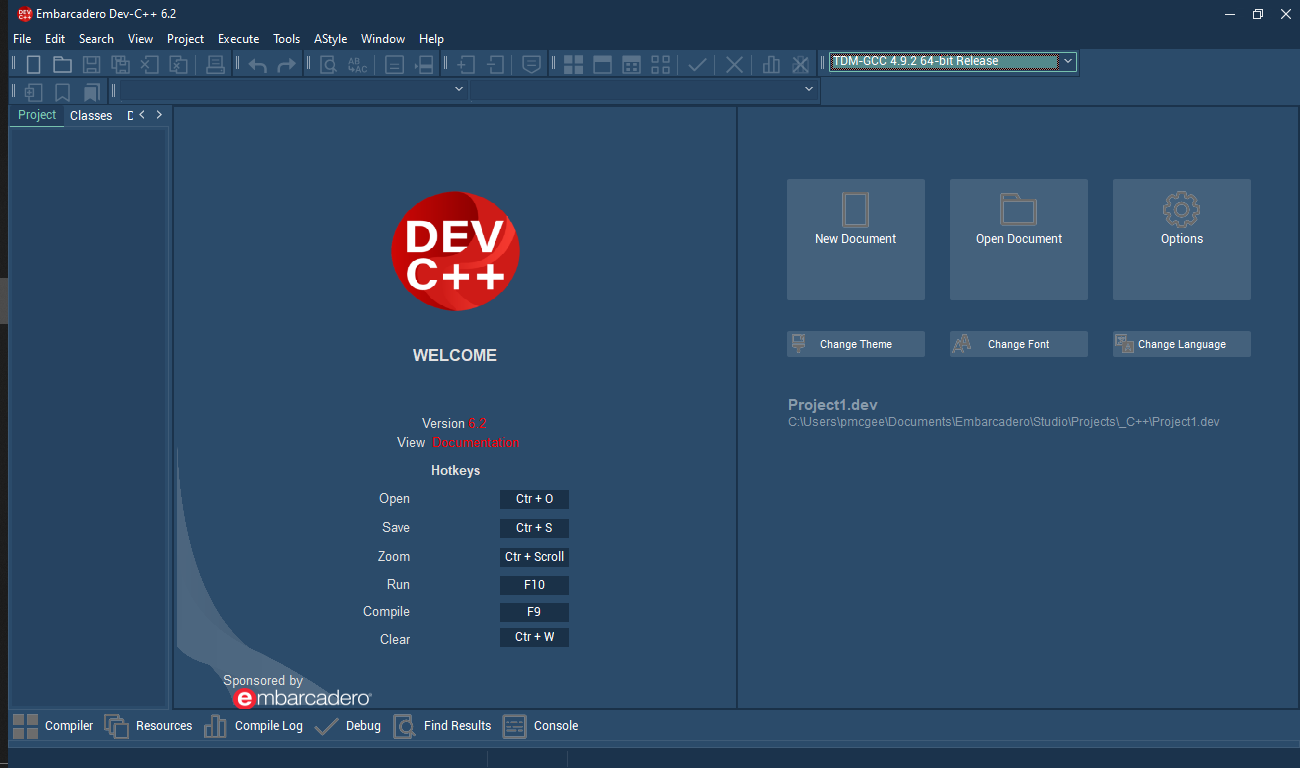Click the Save All toolbar icon
The width and height of the screenshot is (1300, 771).
(121, 65)
